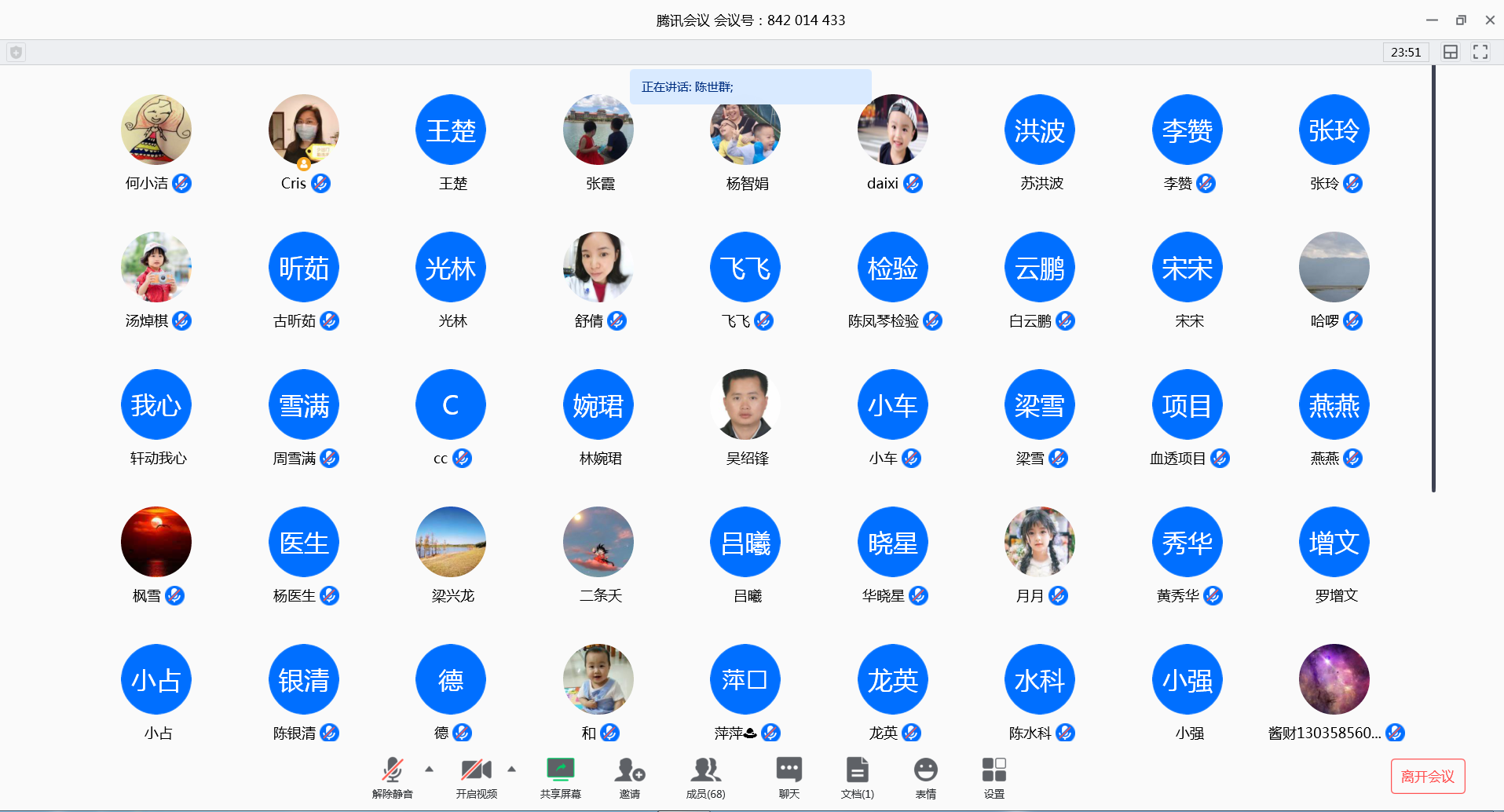Click the speaking indicator banner 正在讲话
This screenshot has height=812, width=1504.
(750, 86)
